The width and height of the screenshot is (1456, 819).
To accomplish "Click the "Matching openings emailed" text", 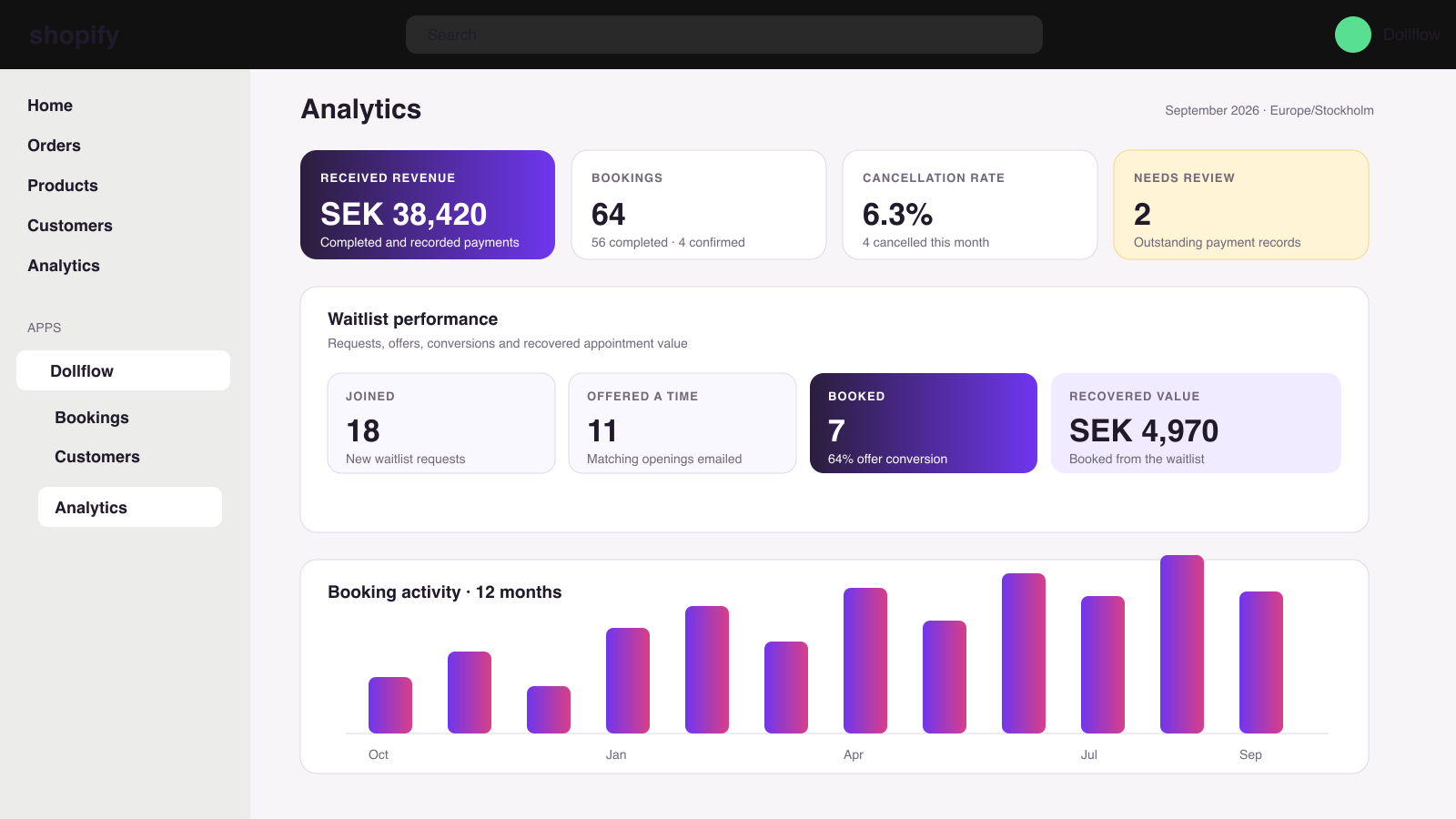I will pyautogui.click(x=664, y=459).
